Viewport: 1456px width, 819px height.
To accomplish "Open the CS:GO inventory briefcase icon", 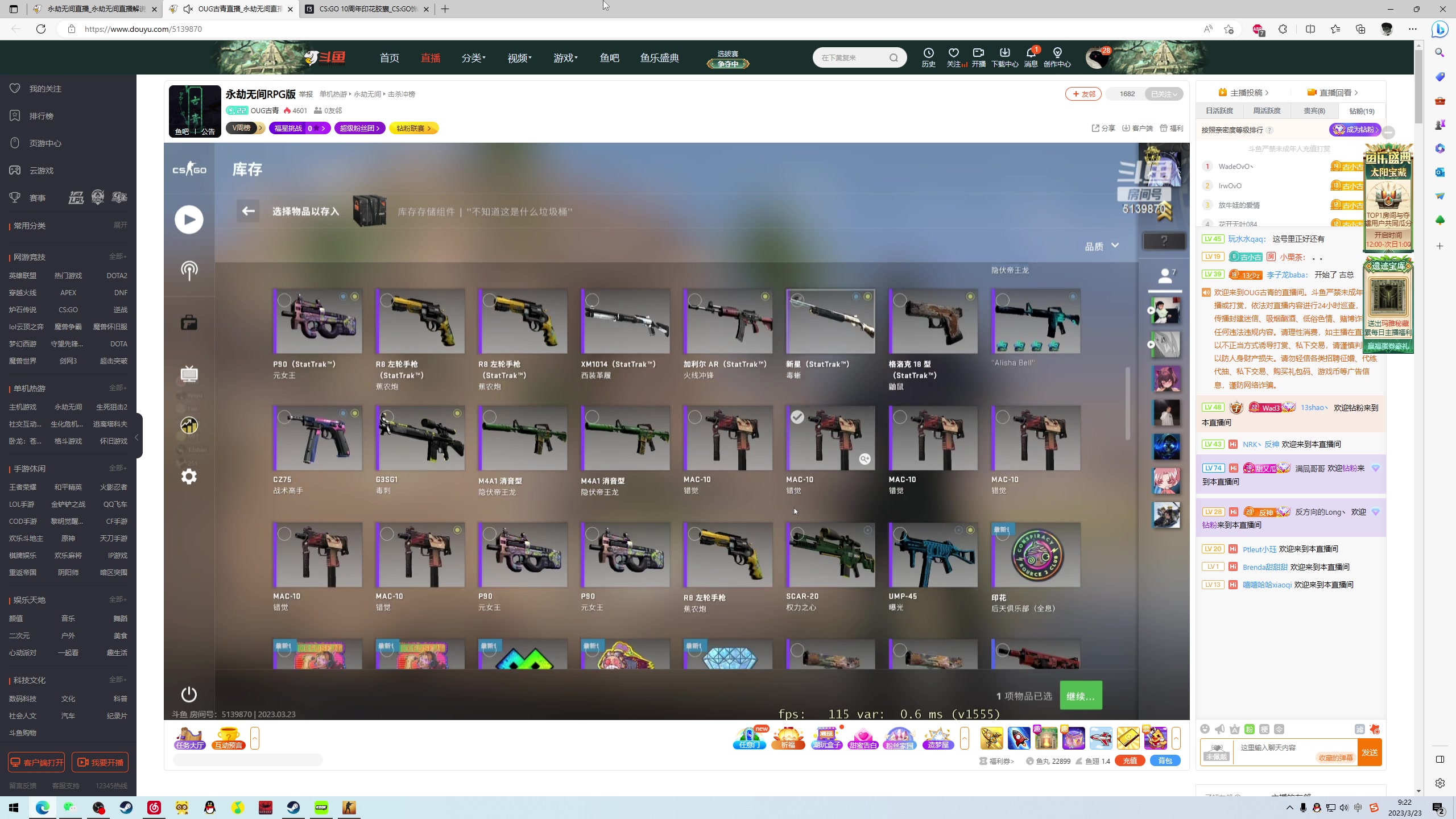I will 189,323.
